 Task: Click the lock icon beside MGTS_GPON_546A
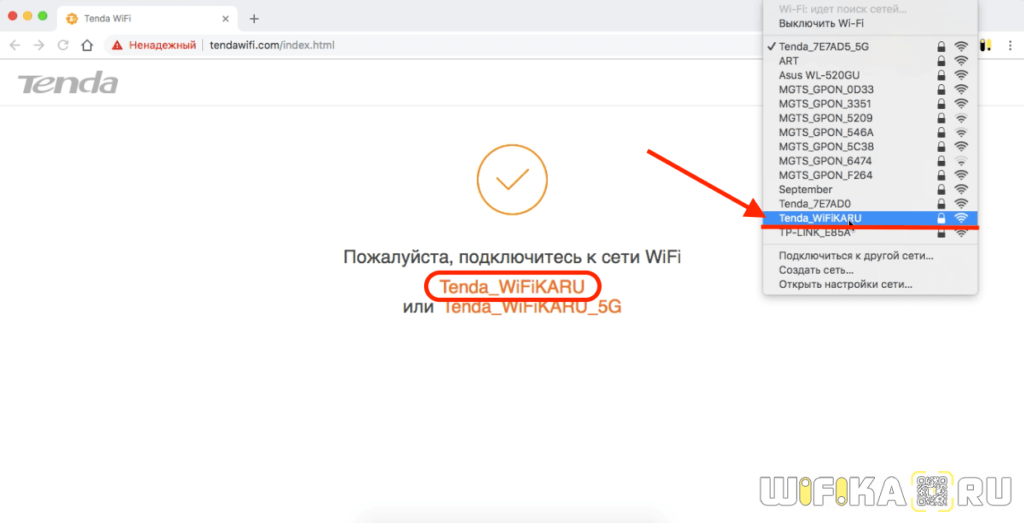(x=941, y=133)
